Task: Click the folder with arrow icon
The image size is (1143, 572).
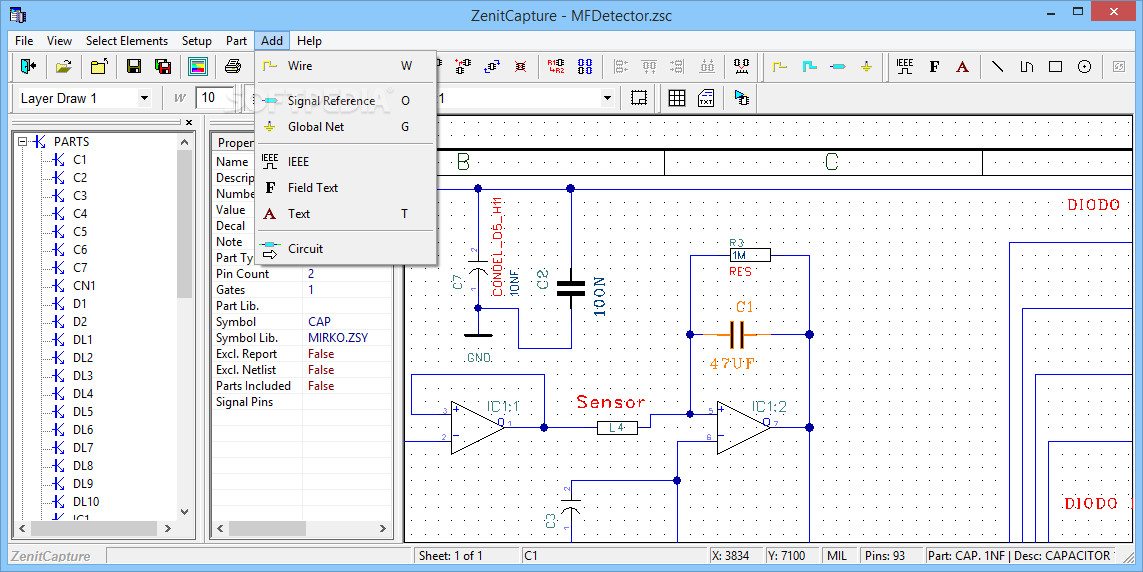Action: tap(98, 67)
